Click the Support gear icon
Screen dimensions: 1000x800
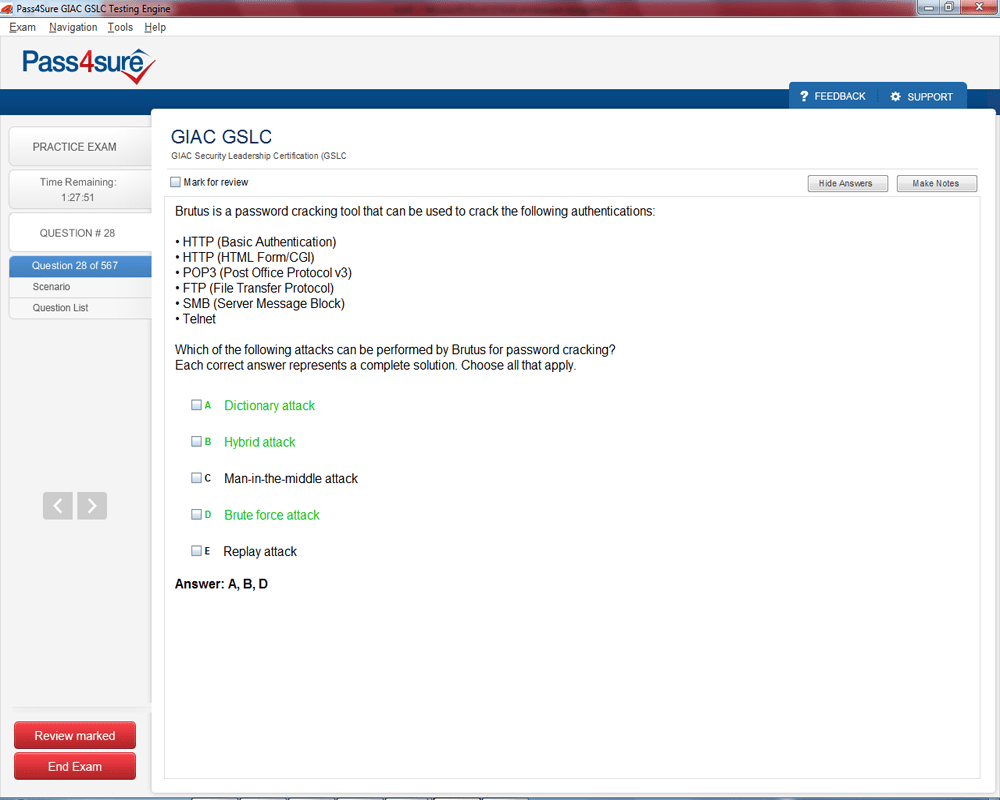895,96
